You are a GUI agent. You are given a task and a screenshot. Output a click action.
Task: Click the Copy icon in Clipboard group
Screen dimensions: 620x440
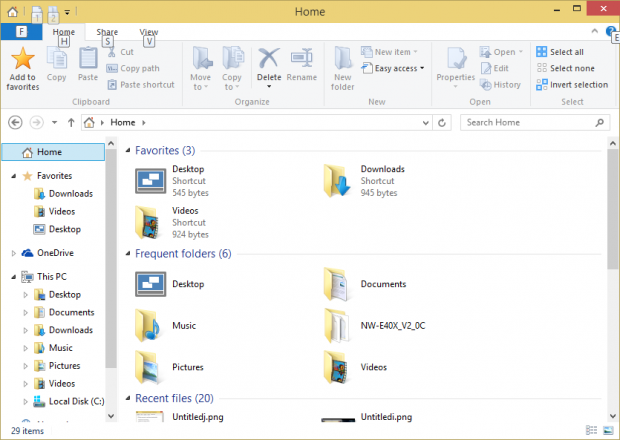(57, 59)
